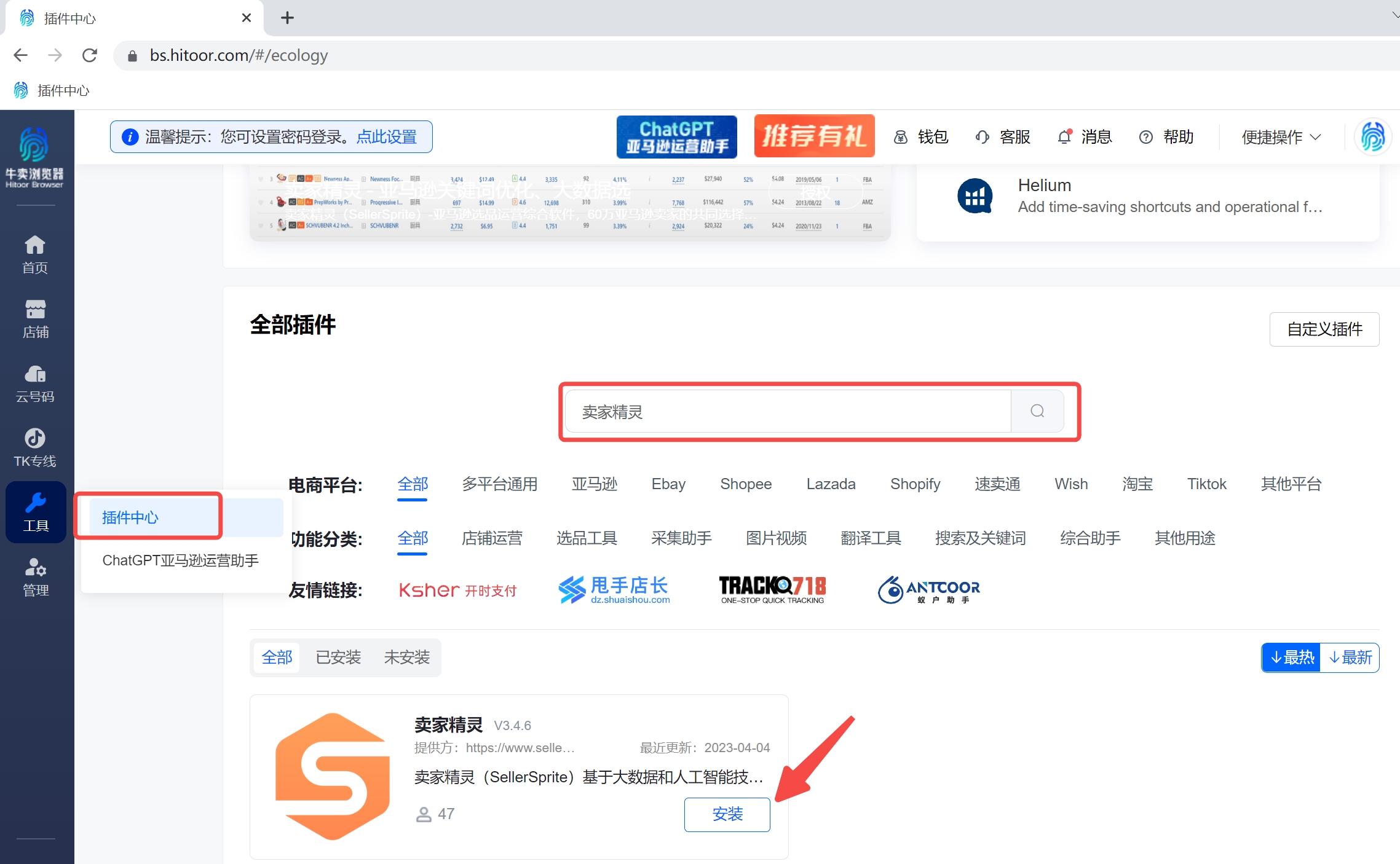Filter function by 翻译工具
The image size is (1400, 864).
click(871, 538)
